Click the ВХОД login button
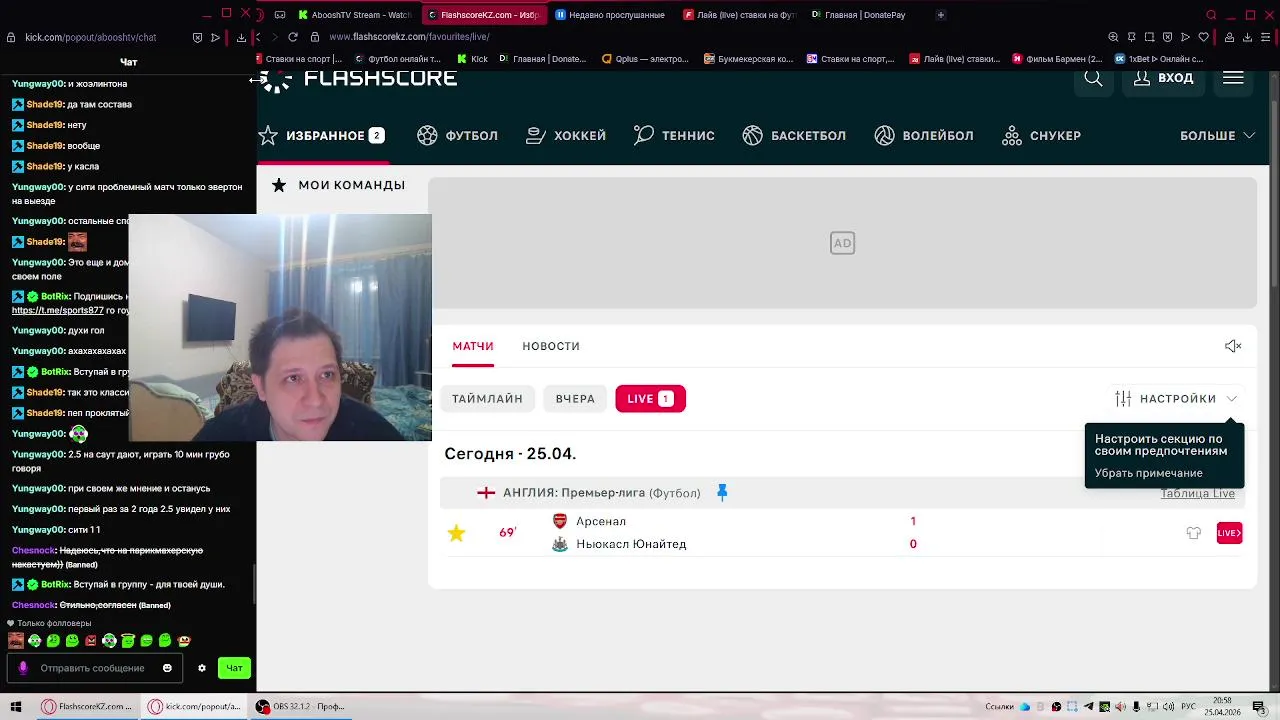Viewport: 1280px width, 720px height. [1163, 78]
